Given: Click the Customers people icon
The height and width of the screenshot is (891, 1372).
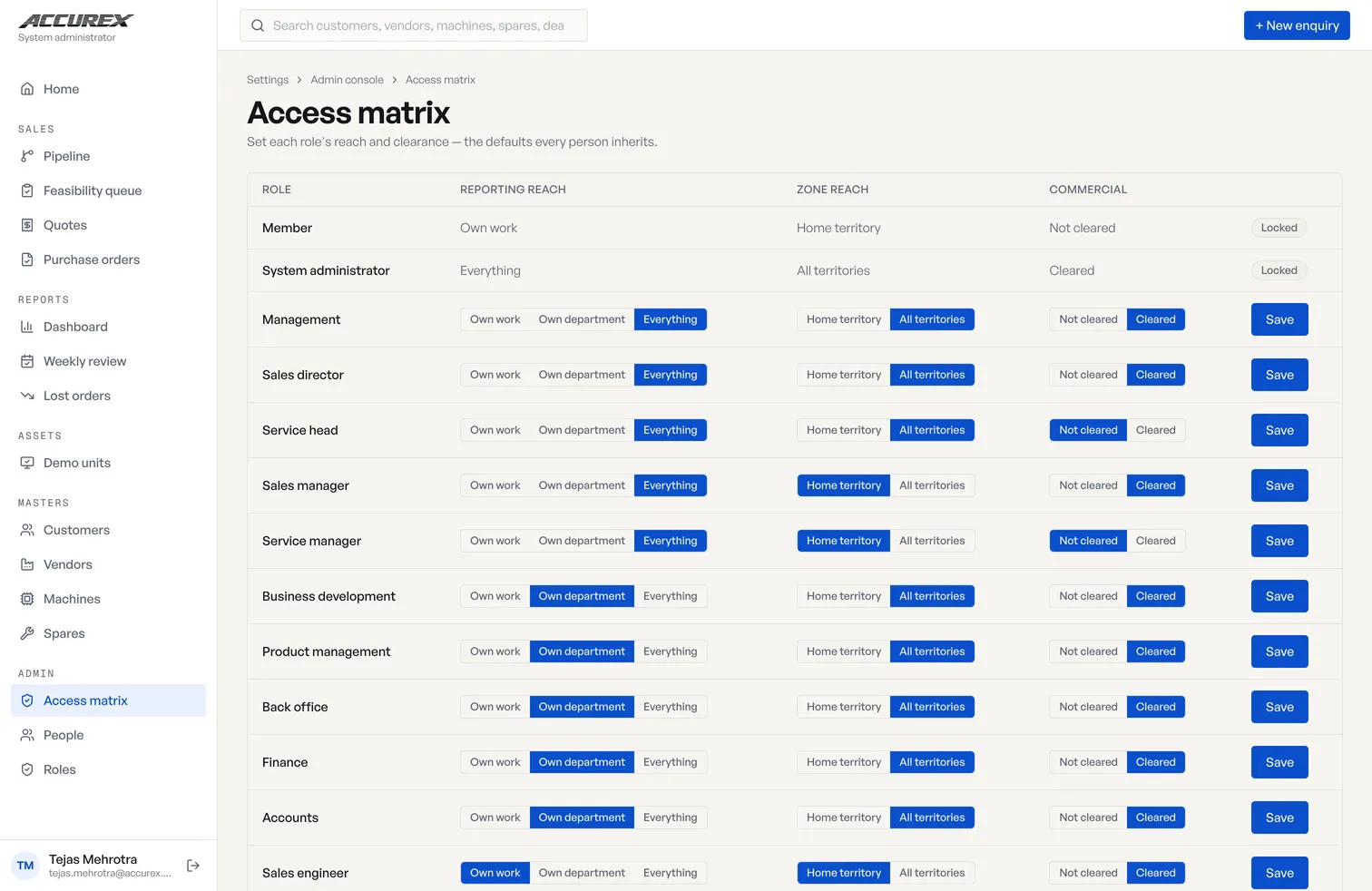Looking at the screenshot, I should 27,530.
